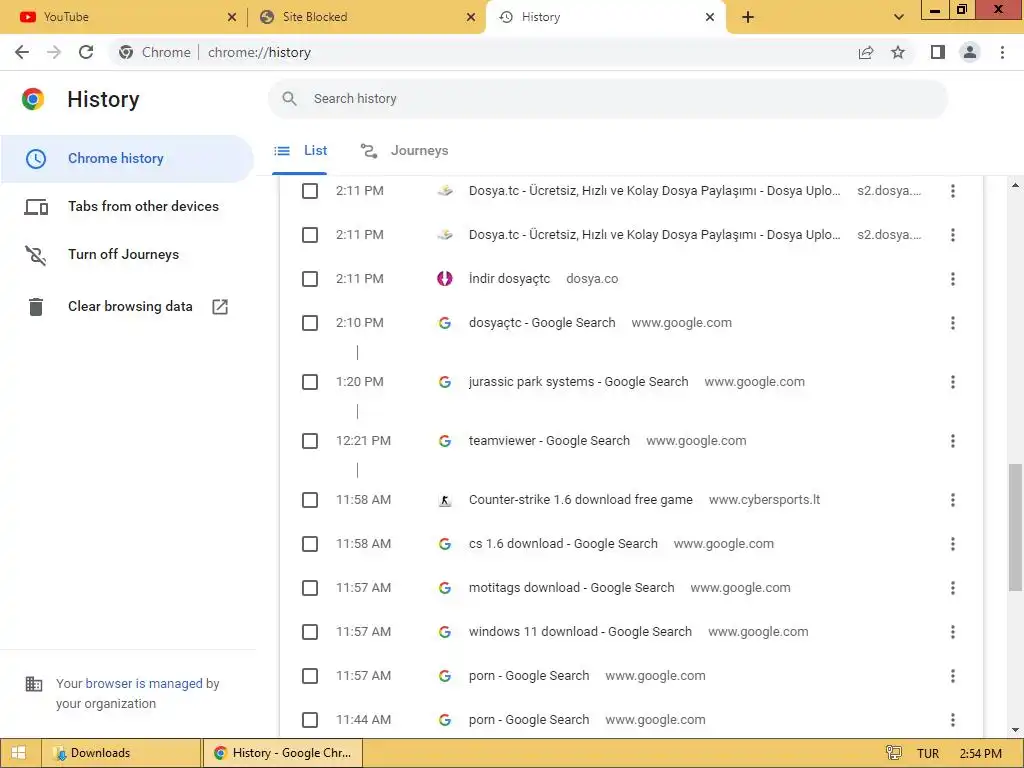Open the profile avatar menu
The image size is (1024, 768).
pyautogui.click(x=970, y=52)
